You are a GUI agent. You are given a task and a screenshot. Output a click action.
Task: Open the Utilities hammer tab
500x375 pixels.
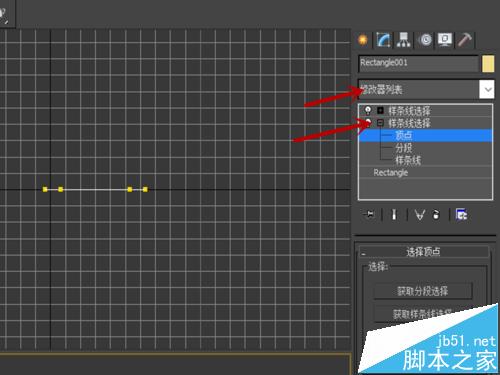pyautogui.click(x=465, y=40)
